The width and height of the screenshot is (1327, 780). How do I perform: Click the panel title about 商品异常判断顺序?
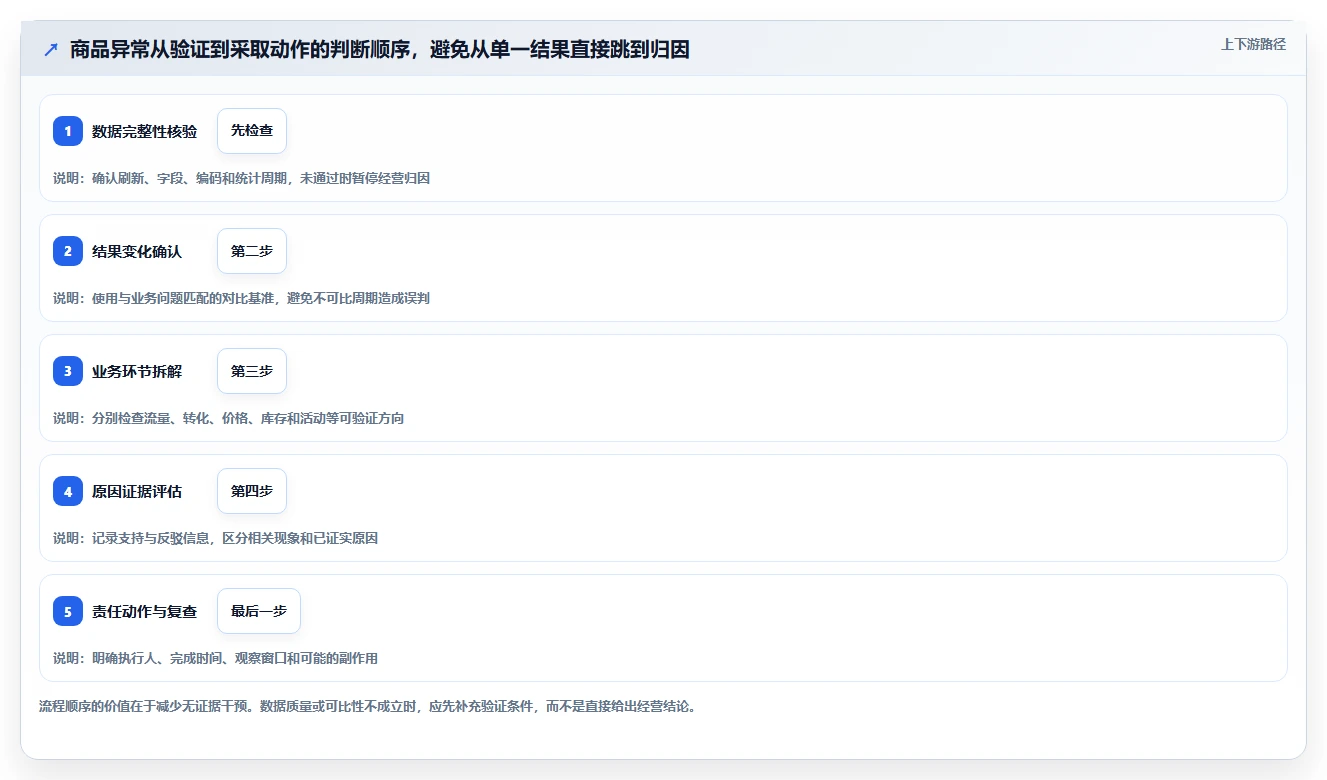point(380,49)
